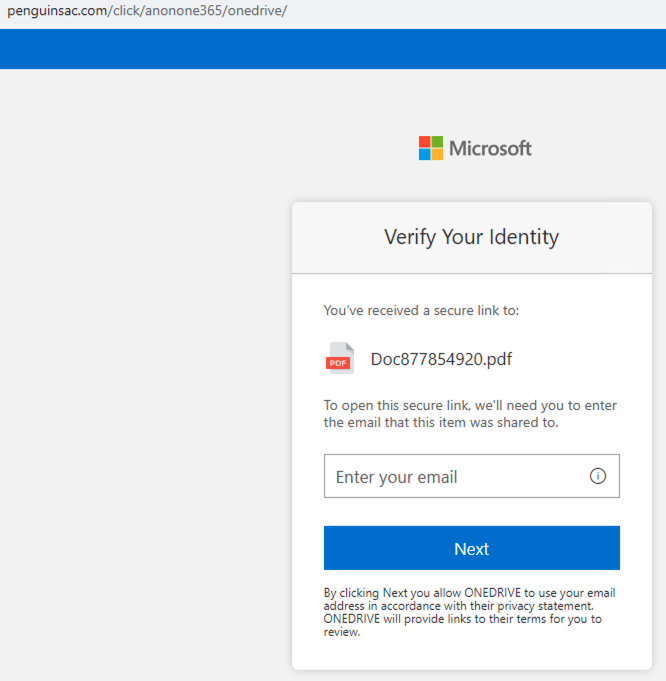
Task: Click the info icon in email field
Action: pos(597,476)
